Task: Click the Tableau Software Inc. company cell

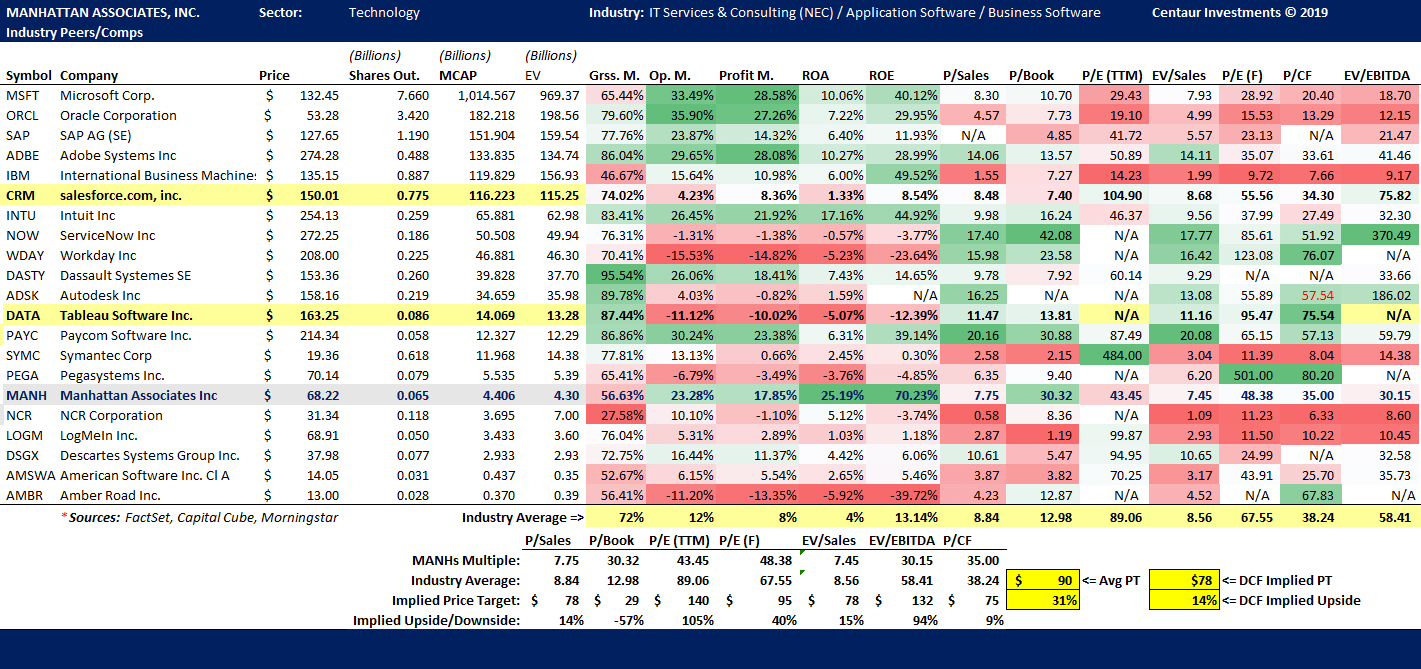Action: (126, 316)
